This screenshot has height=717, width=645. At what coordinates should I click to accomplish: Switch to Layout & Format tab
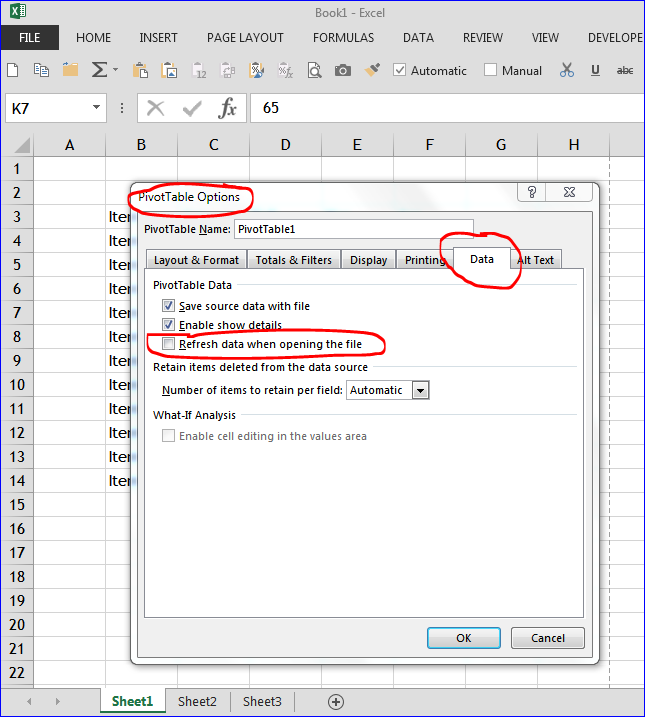196,260
